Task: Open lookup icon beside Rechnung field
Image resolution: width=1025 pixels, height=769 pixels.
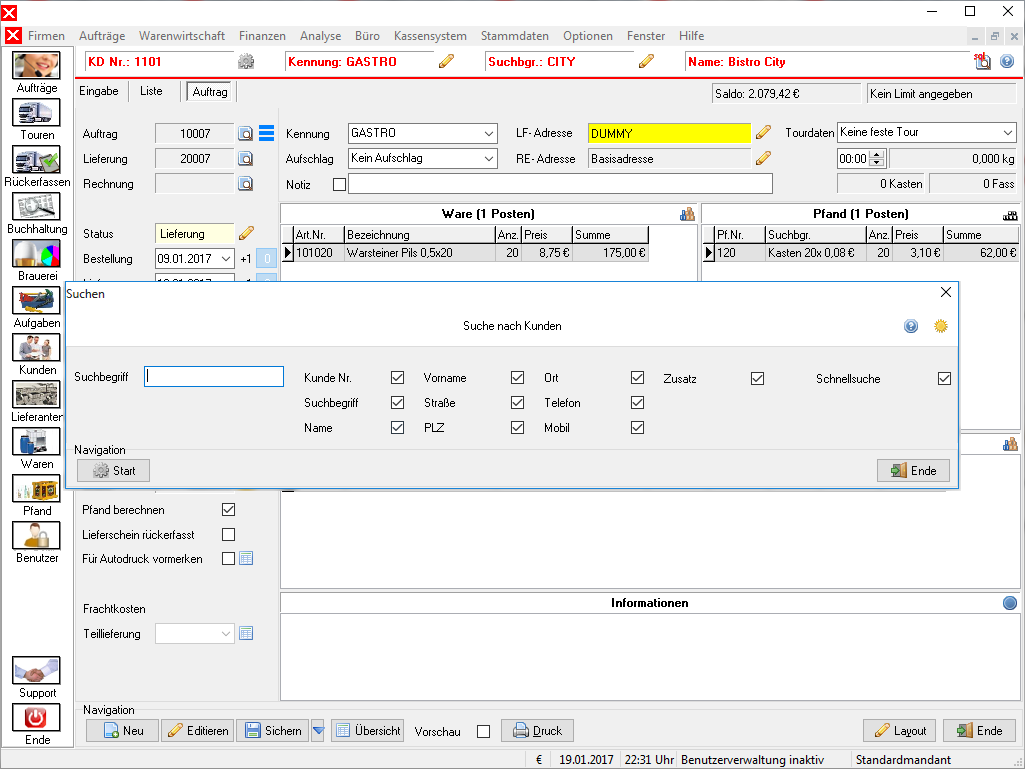Action: tap(246, 184)
